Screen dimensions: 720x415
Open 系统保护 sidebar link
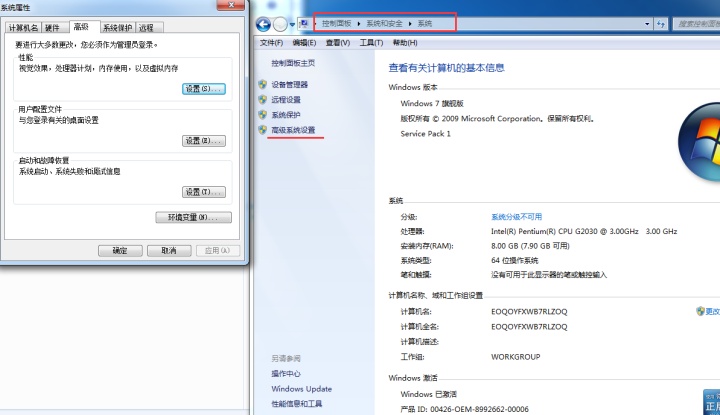click(x=286, y=115)
